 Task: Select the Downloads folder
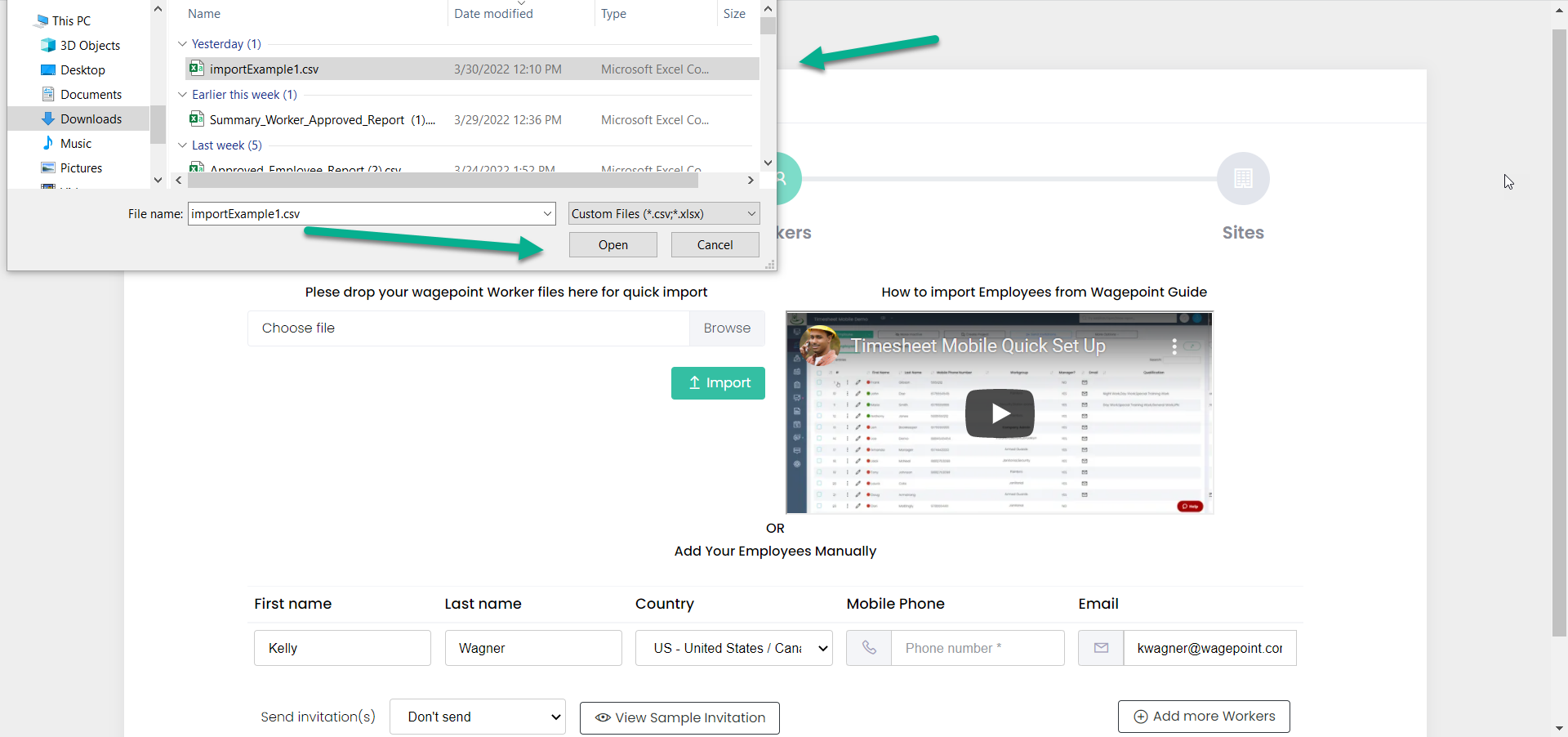[x=78, y=118]
